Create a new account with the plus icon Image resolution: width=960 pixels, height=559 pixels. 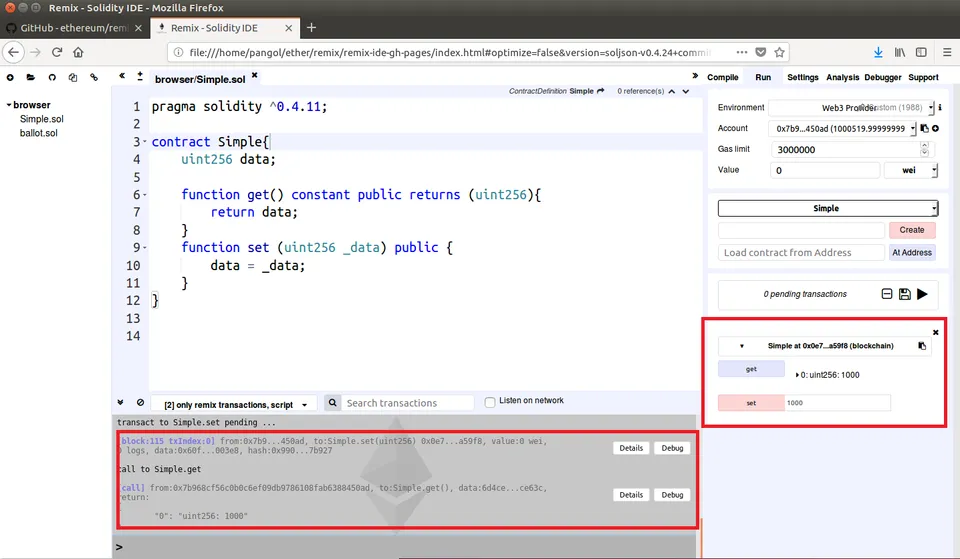point(936,128)
